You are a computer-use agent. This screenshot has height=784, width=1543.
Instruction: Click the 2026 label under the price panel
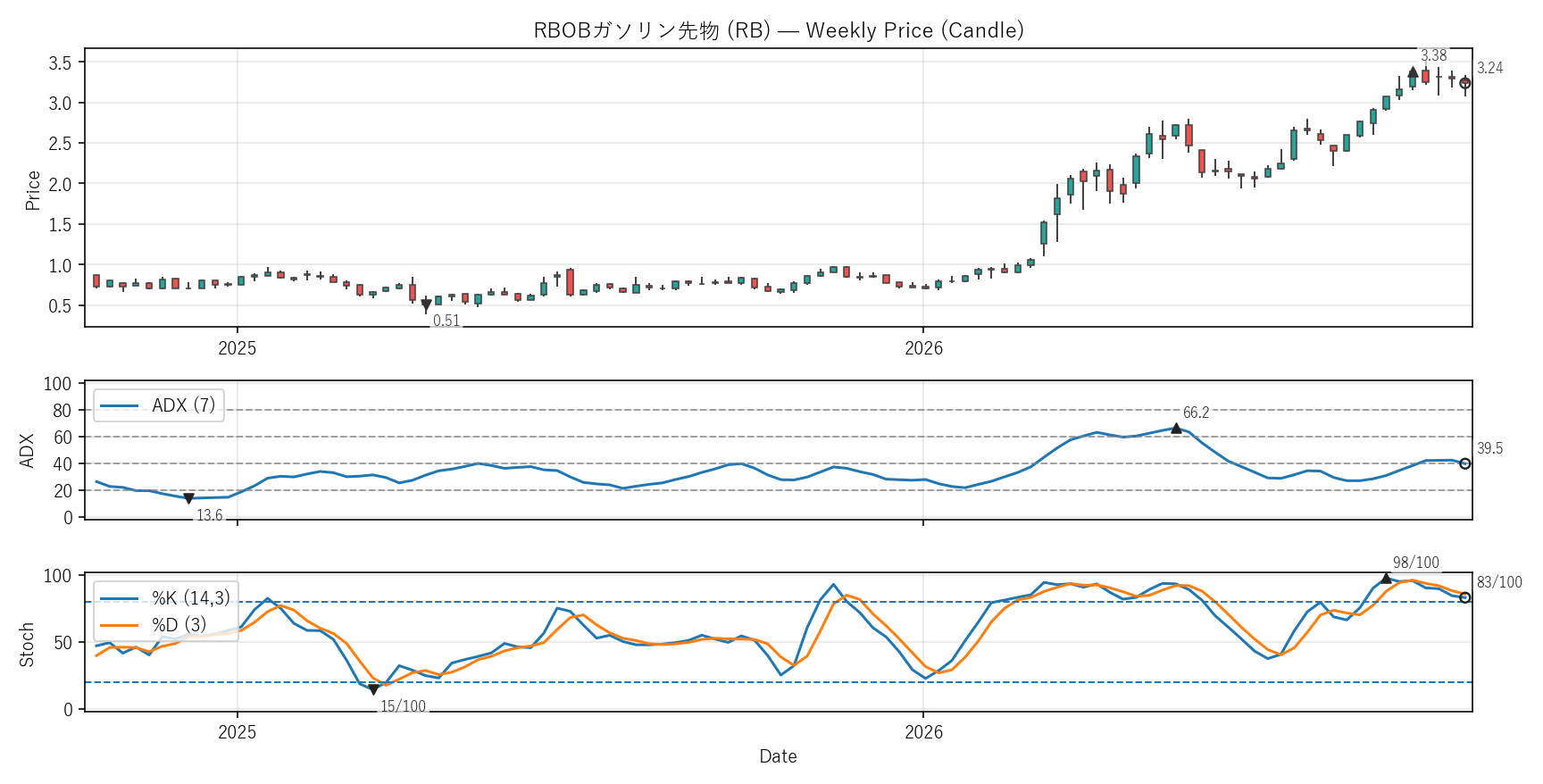[923, 348]
